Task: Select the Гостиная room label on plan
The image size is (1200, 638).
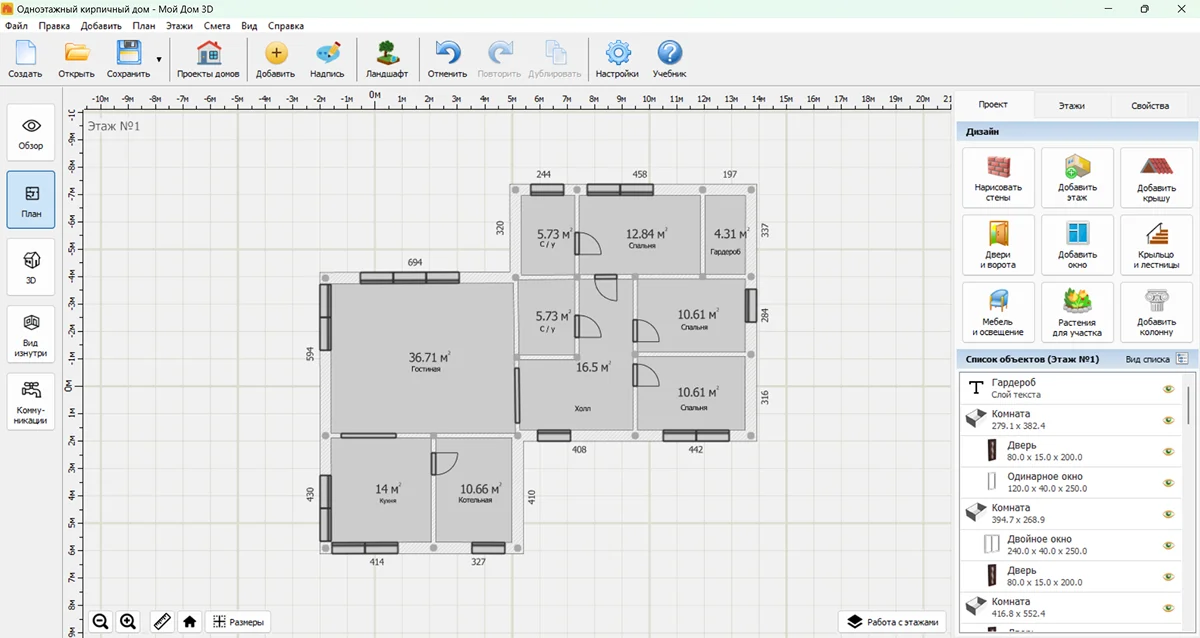Action: [x=425, y=369]
